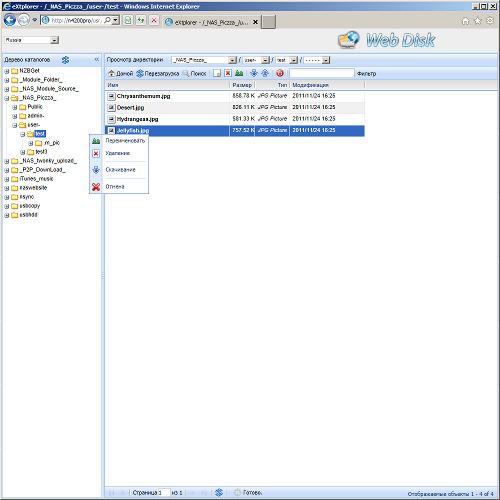This screenshot has width=500, height=500.
Task: Click the blue download arrow toolbar icon
Action: pos(254,73)
